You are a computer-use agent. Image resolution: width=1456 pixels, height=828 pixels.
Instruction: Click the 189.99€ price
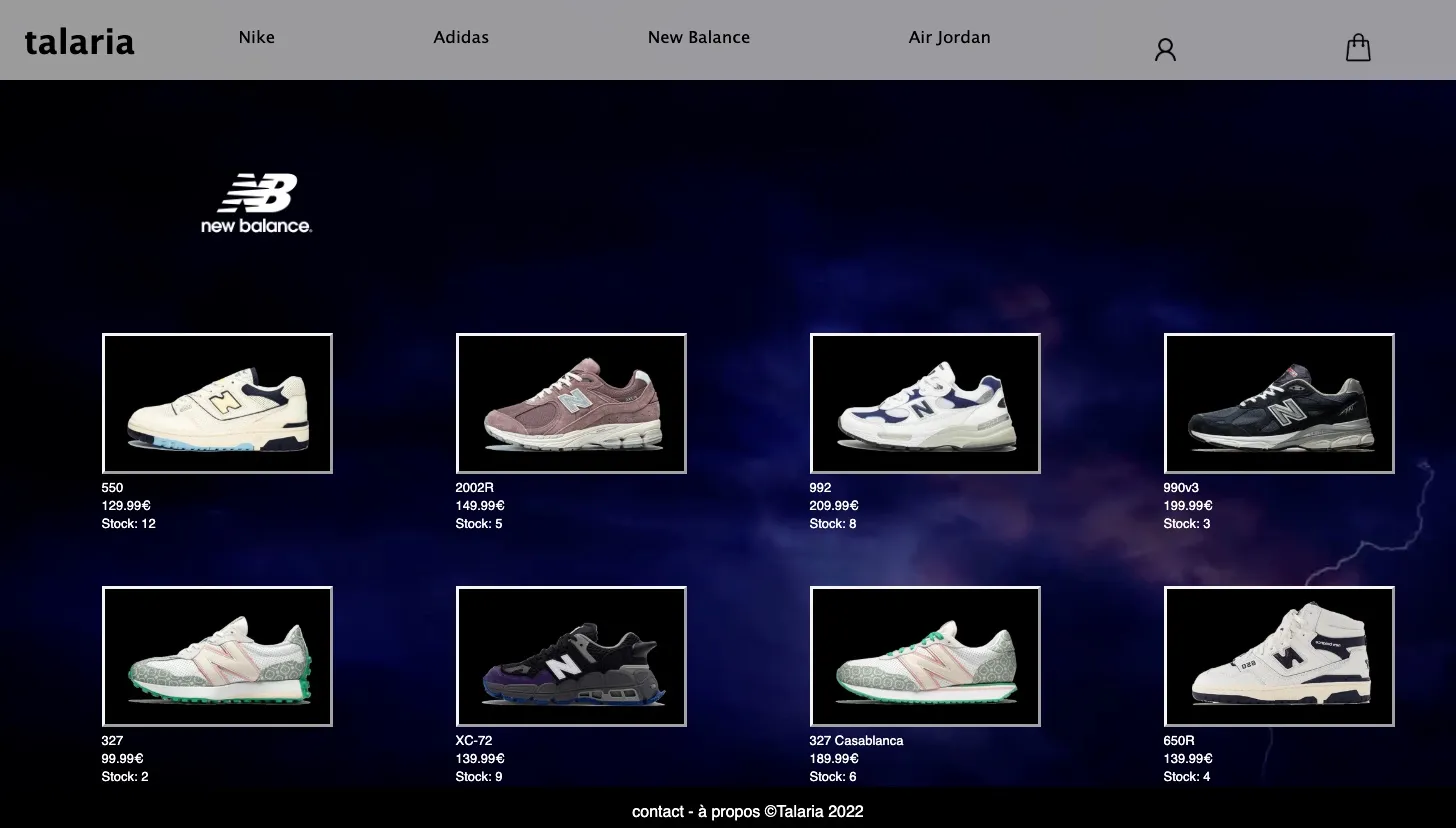[x=834, y=759]
